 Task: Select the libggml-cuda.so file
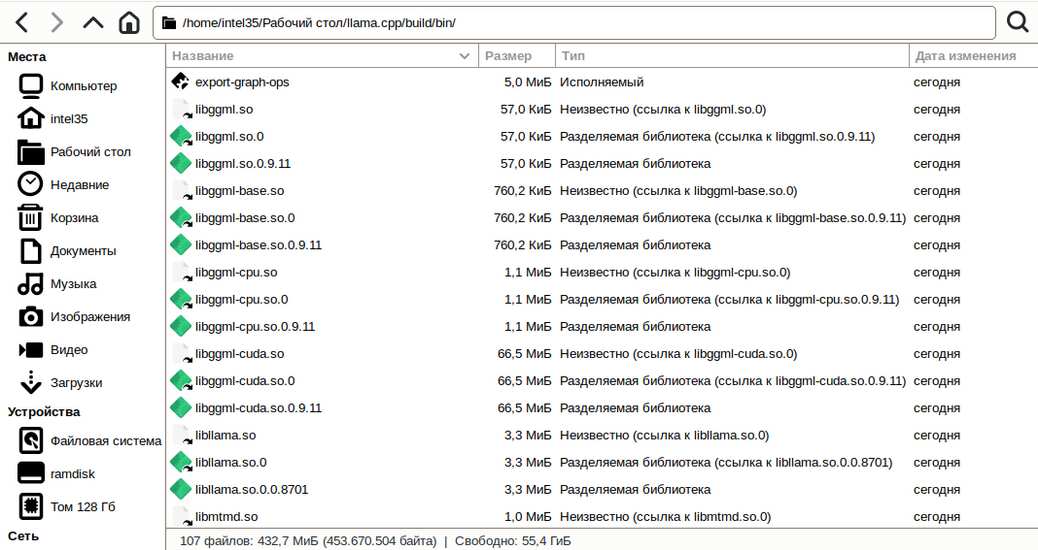pos(240,353)
